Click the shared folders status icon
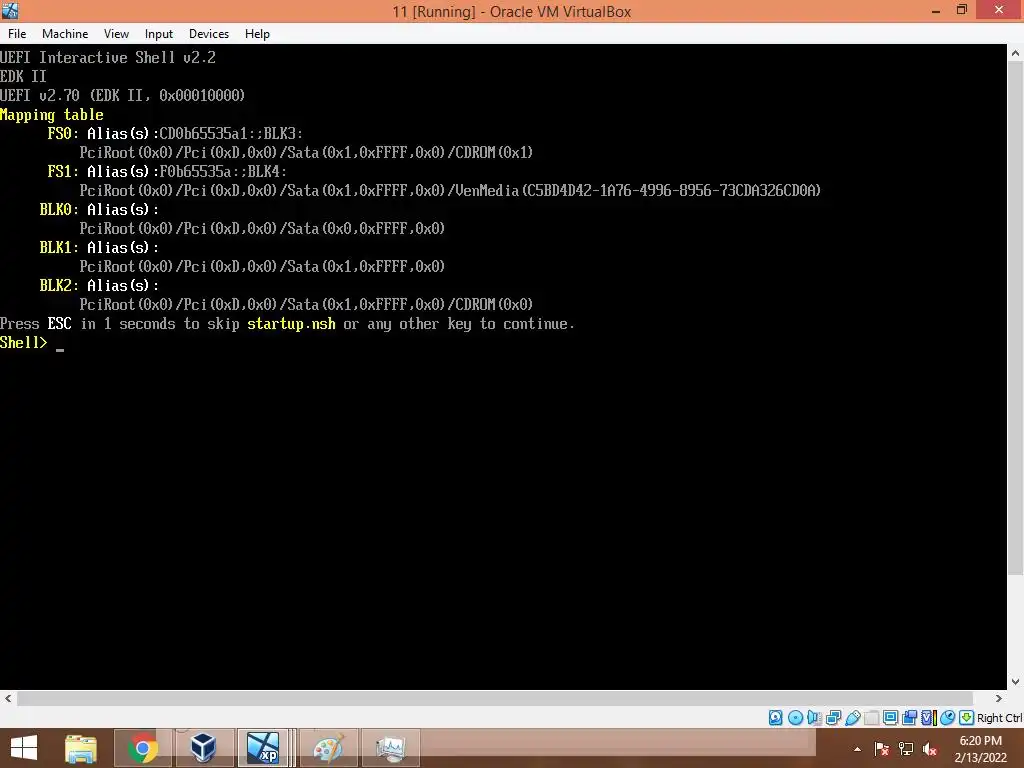 click(871, 718)
